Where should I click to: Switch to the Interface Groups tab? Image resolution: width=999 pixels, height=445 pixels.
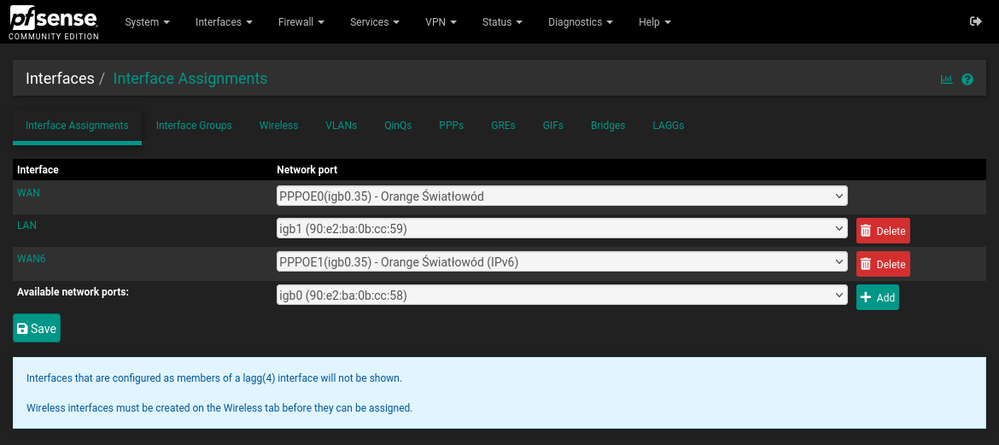pyautogui.click(x=194, y=125)
